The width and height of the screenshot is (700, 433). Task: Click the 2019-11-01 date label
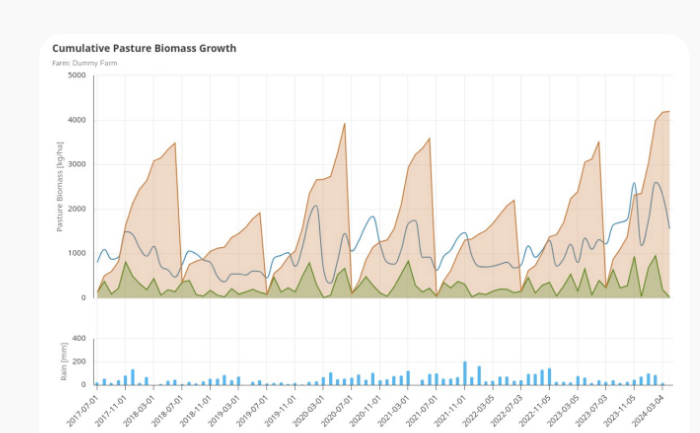(x=281, y=411)
